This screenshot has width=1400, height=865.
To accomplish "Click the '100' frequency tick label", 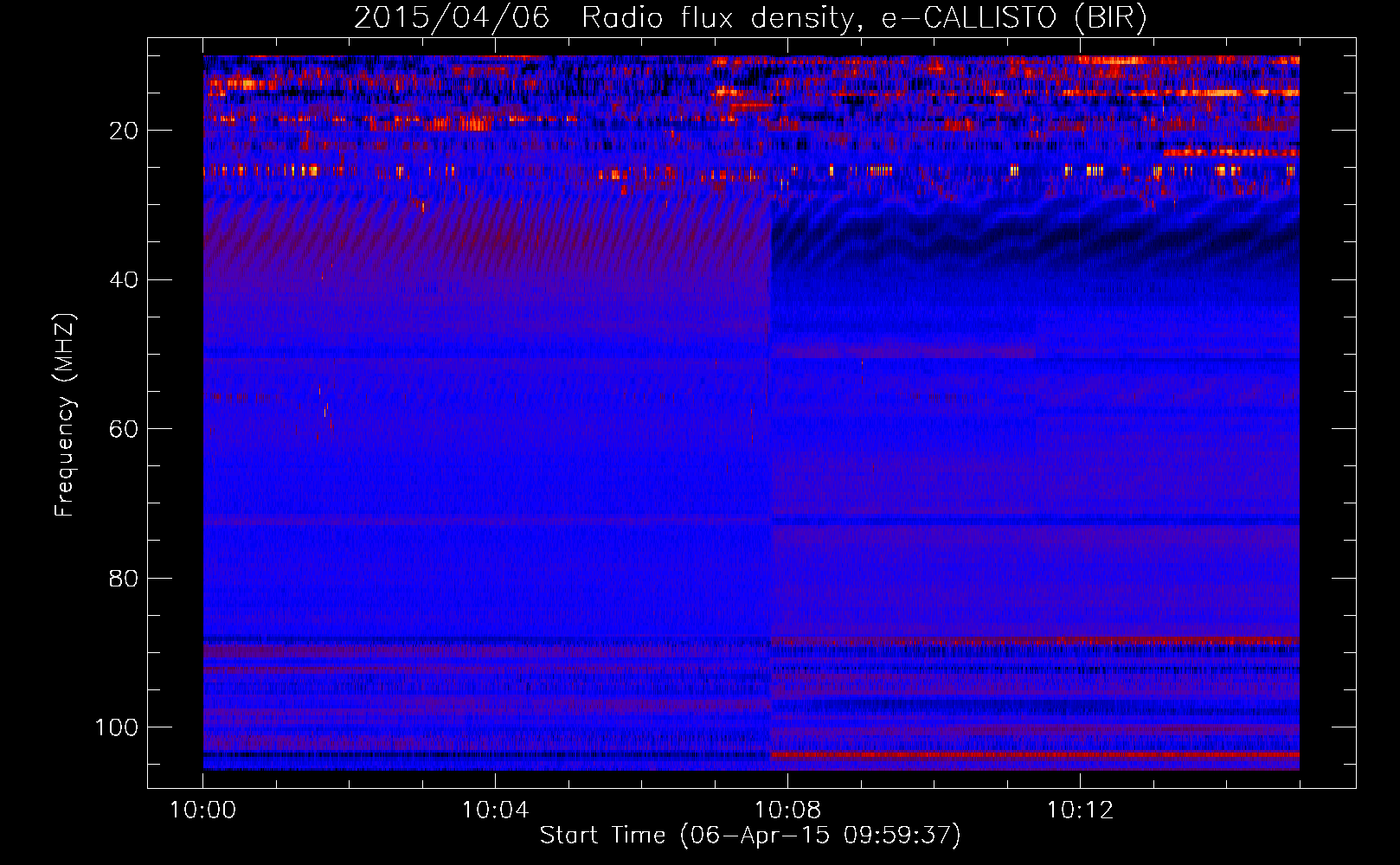I will point(117,727).
